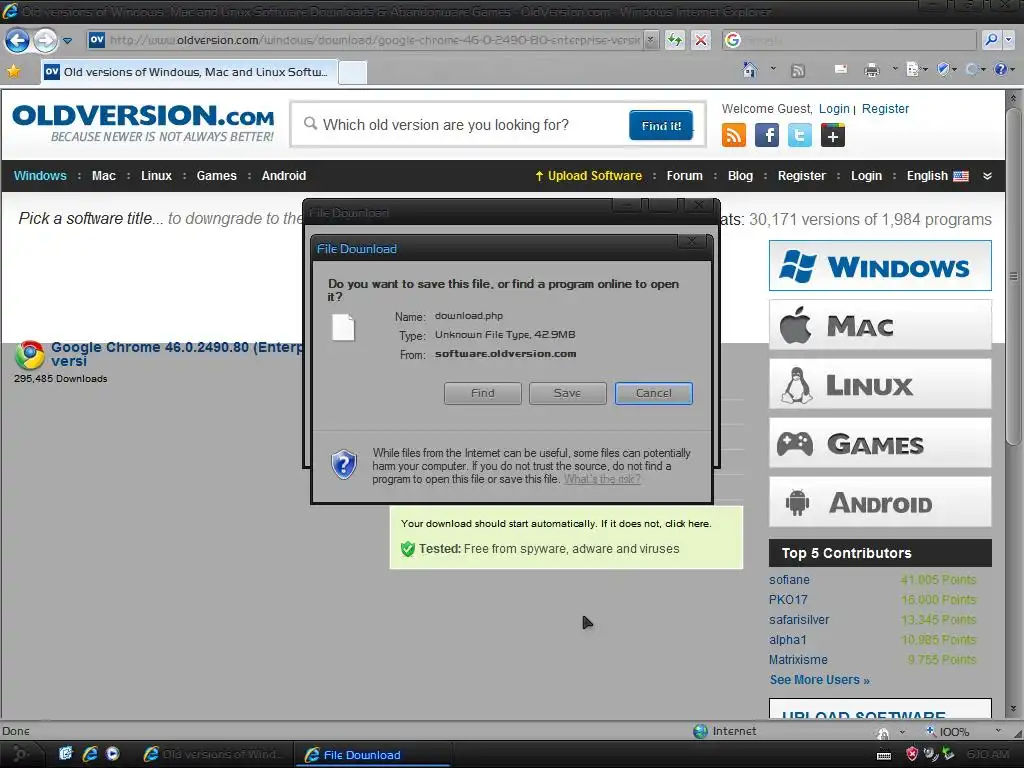Open the Page menu icon
Image resolution: width=1024 pixels, height=768 pixels.
pyautogui.click(x=914, y=69)
